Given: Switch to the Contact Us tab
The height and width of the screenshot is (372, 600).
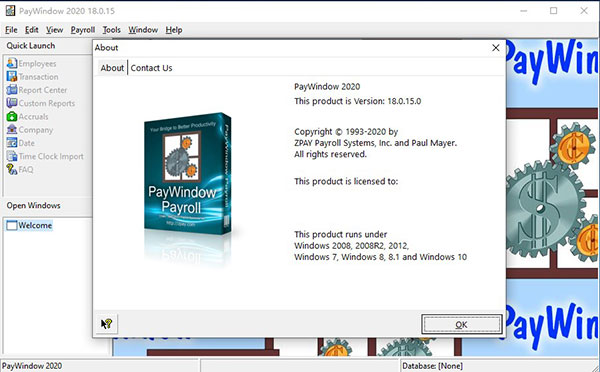Looking at the screenshot, I should click(151, 68).
